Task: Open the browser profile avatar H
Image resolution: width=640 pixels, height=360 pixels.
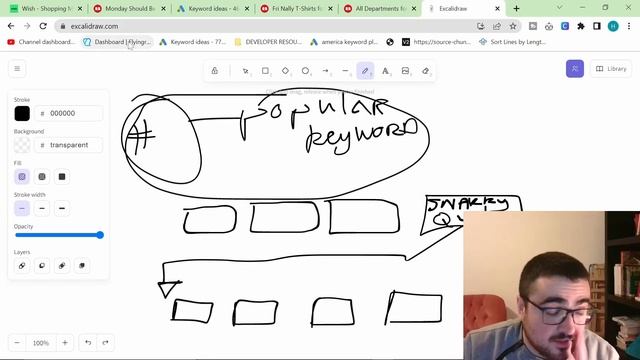Action: (613, 26)
